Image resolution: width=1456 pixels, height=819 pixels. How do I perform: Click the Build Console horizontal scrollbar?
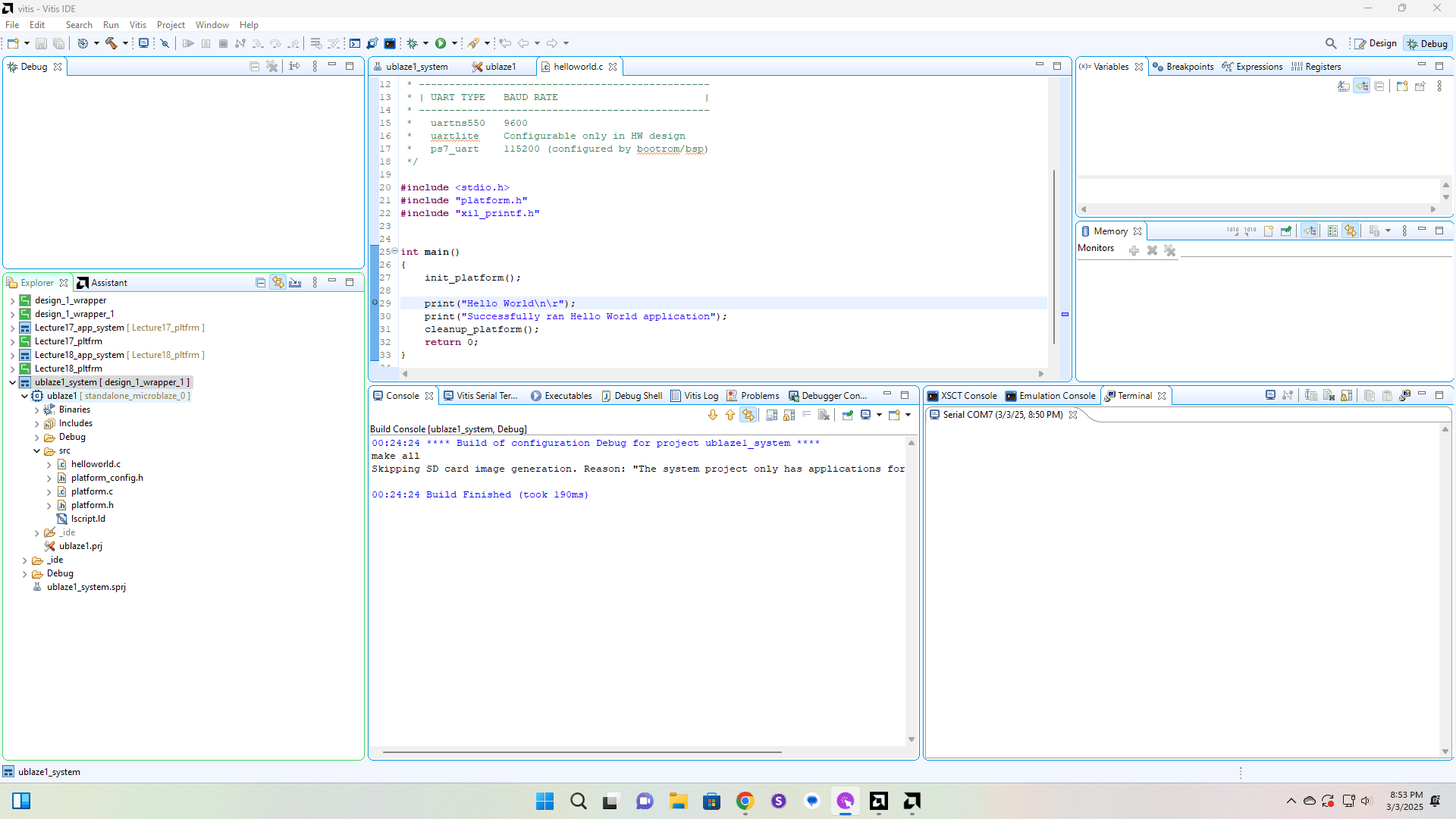582,752
